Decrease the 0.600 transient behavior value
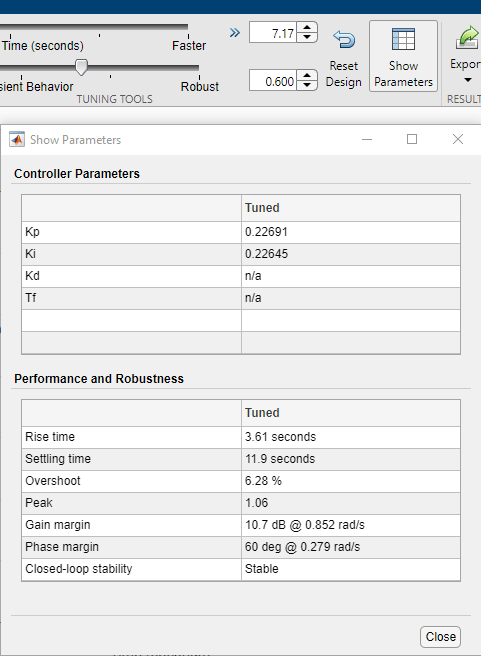This screenshot has height=656, width=481. tap(307, 85)
